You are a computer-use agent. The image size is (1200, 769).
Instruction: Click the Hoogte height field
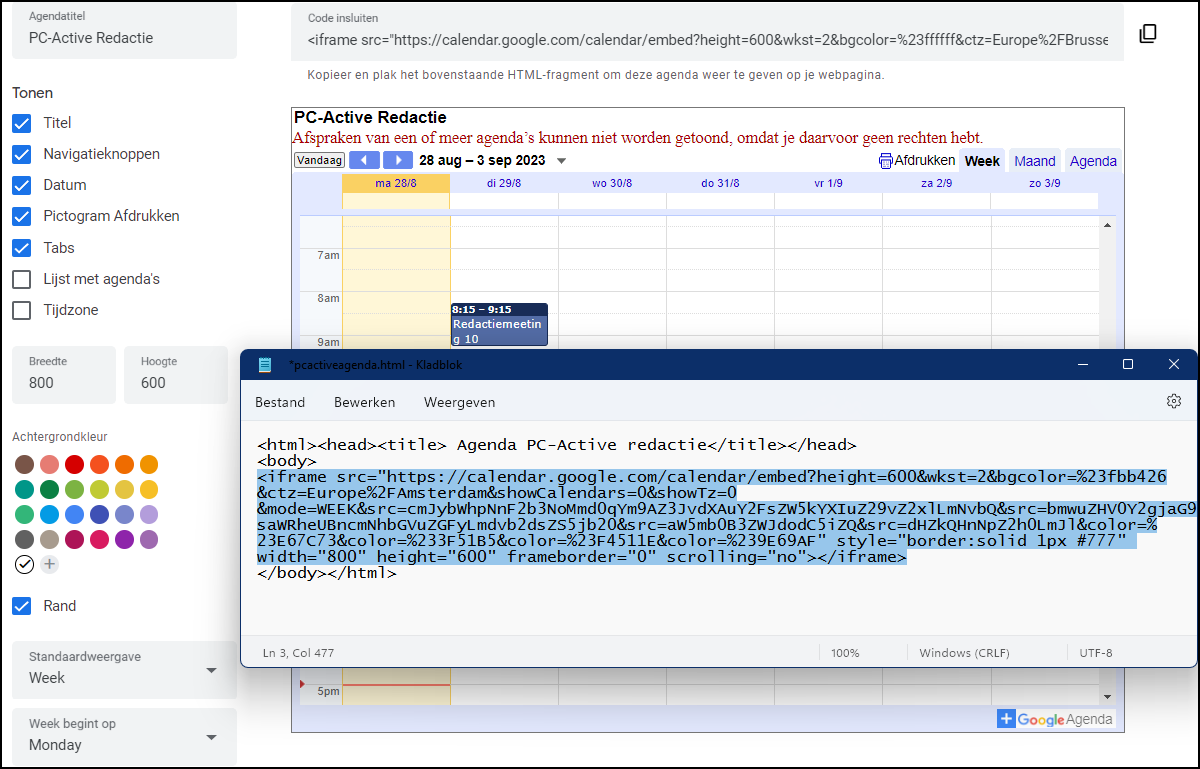(x=176, y=375)
